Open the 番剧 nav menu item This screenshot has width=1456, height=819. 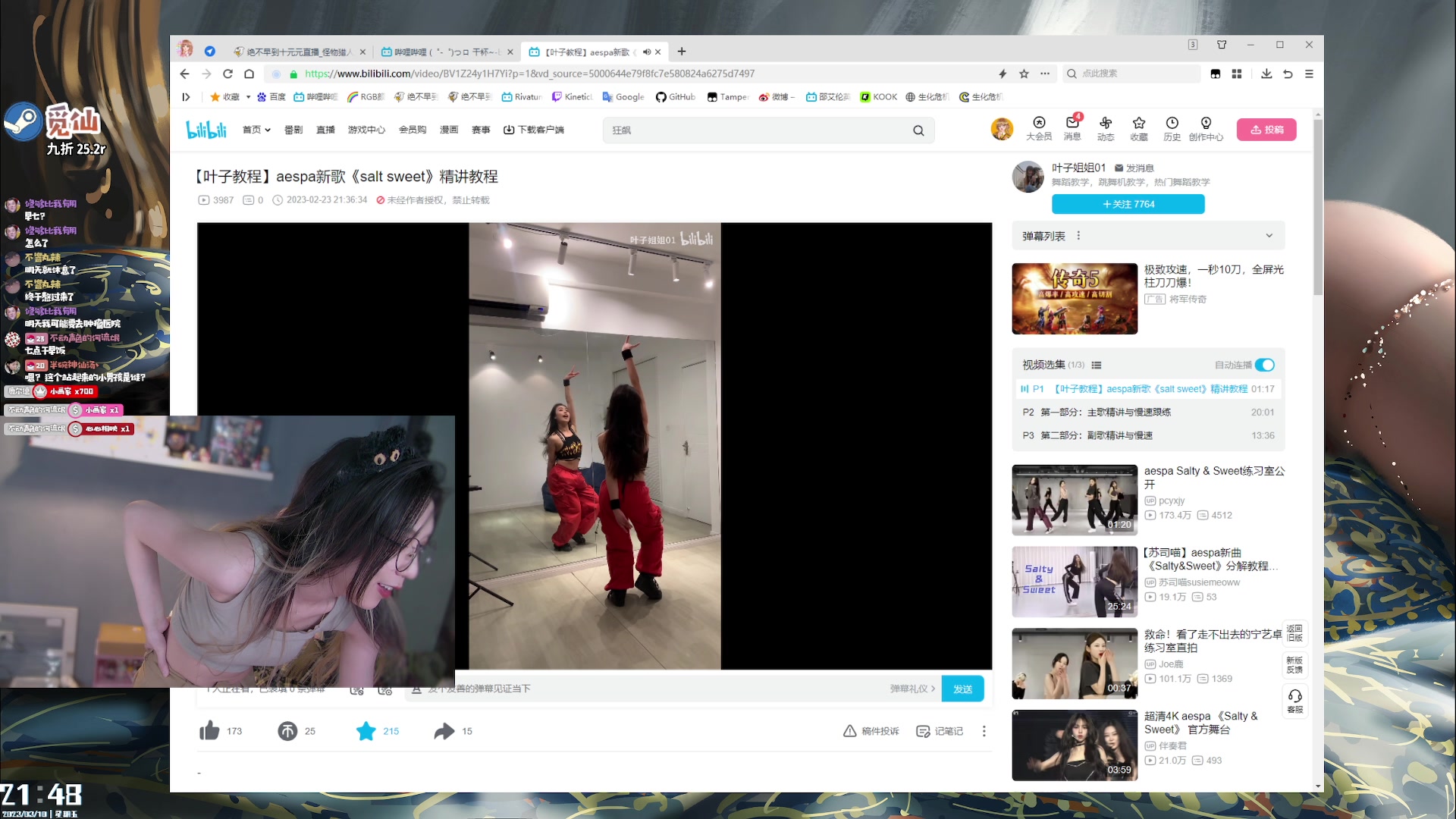(x=293, y=130)
